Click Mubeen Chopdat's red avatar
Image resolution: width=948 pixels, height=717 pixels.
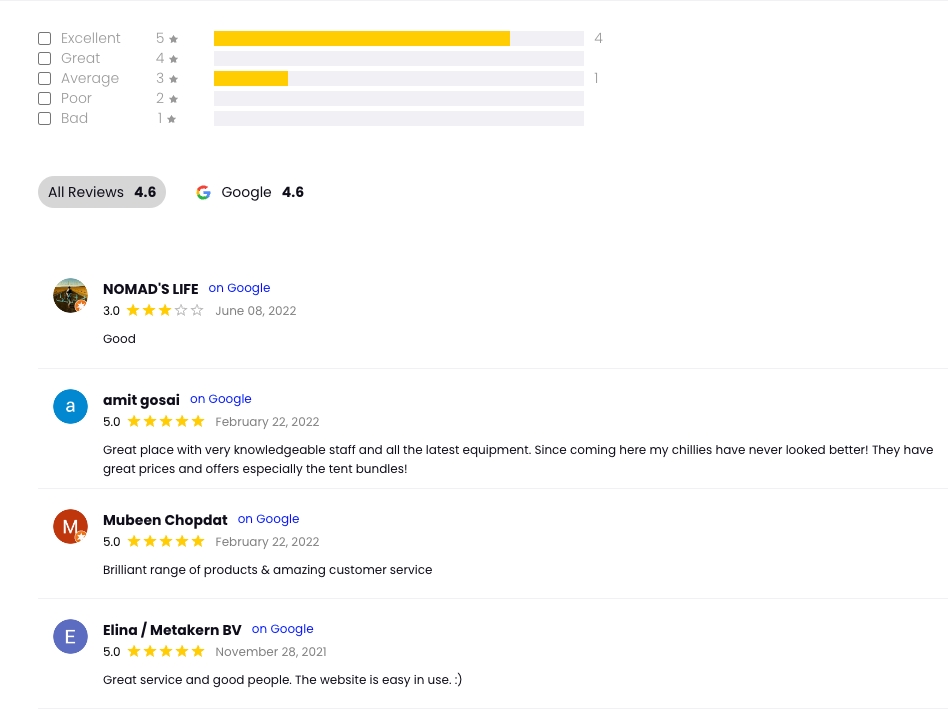pyautogui.click(x=70, y=526)
